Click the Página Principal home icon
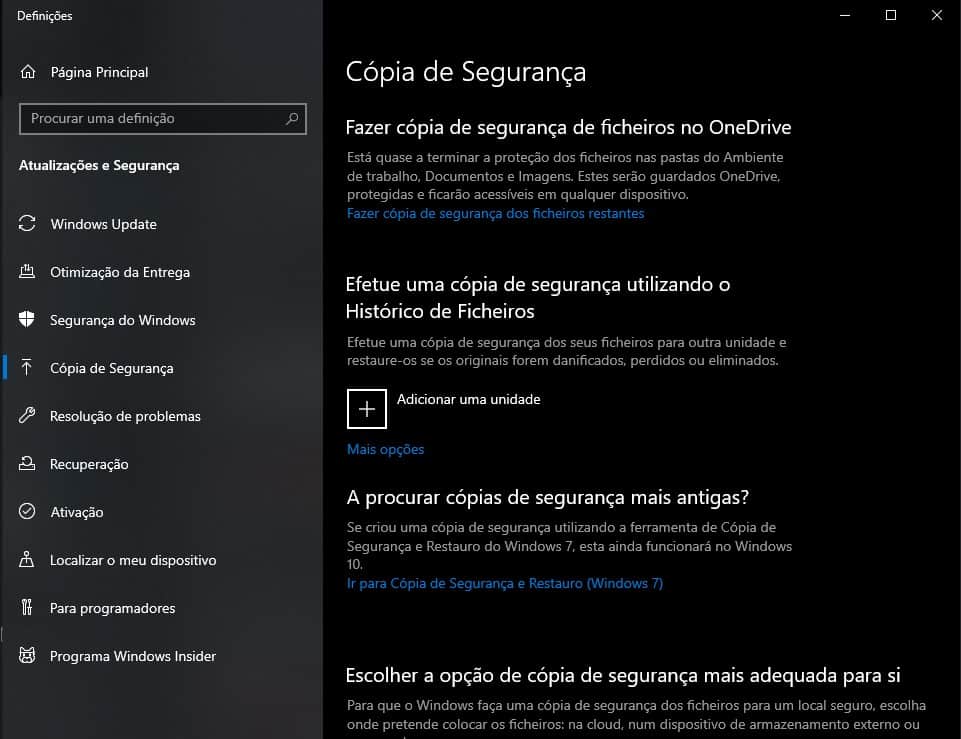The width and height of the screenshot is (961, 739). tap(28, 72)
